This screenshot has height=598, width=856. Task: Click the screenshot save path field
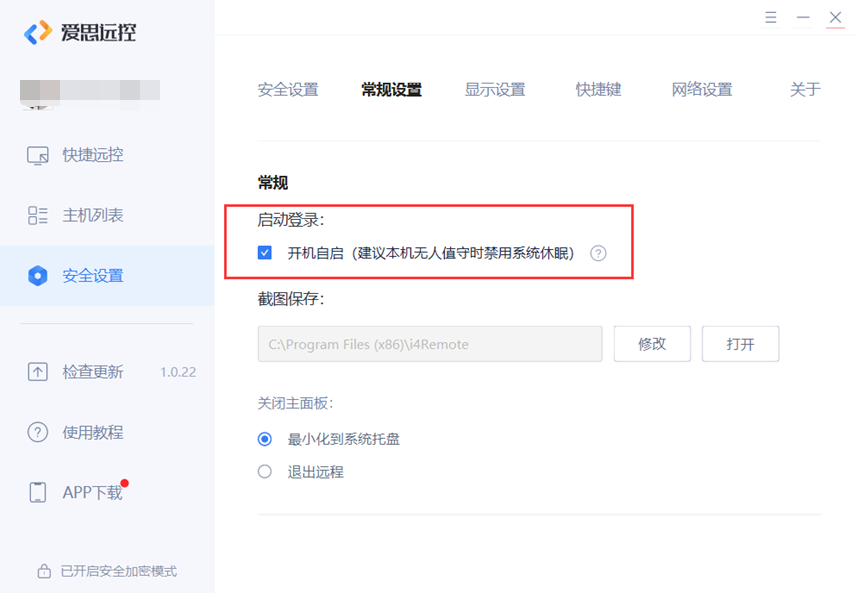pyautogui.click(x=430, y=344)
